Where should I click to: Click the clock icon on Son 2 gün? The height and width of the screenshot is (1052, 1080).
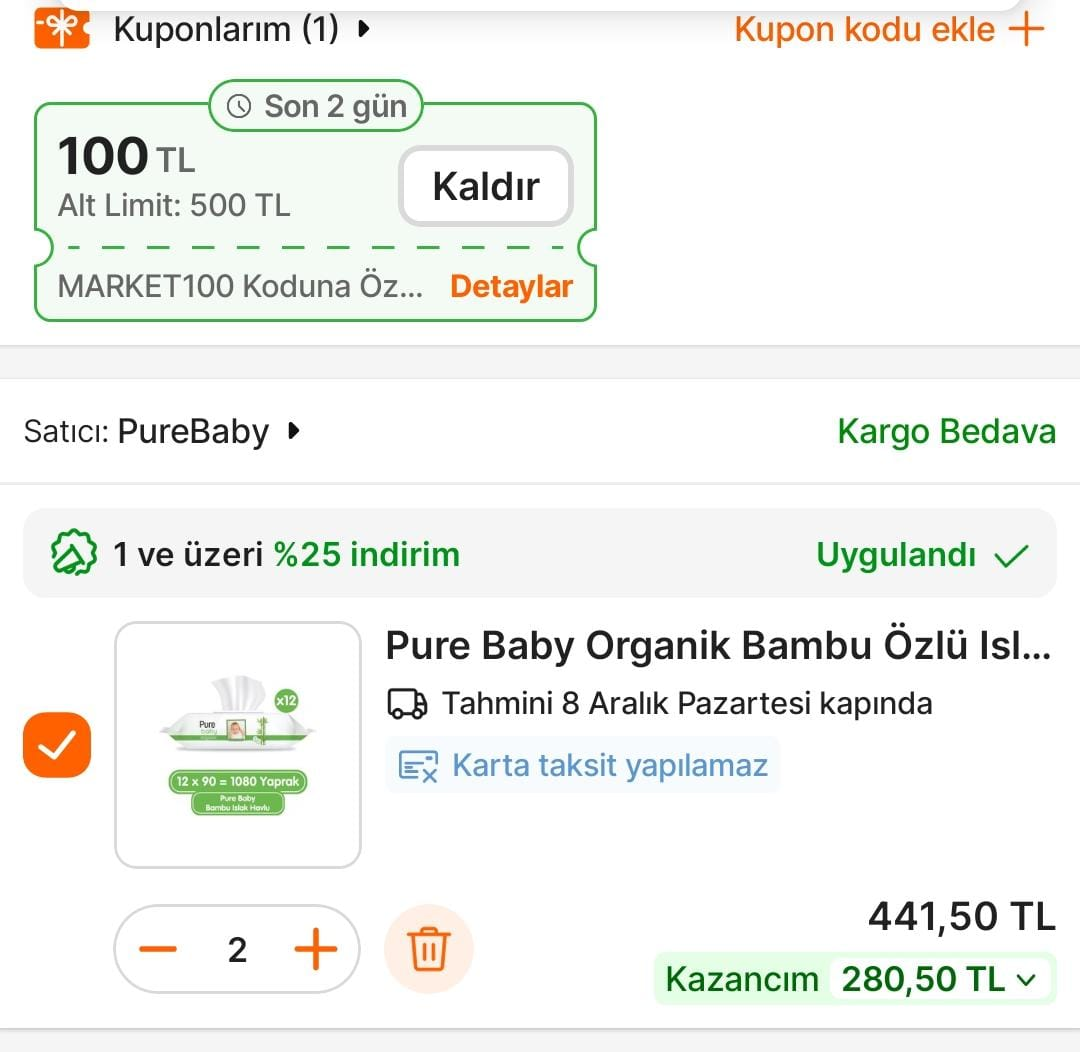tap(239, 107)
